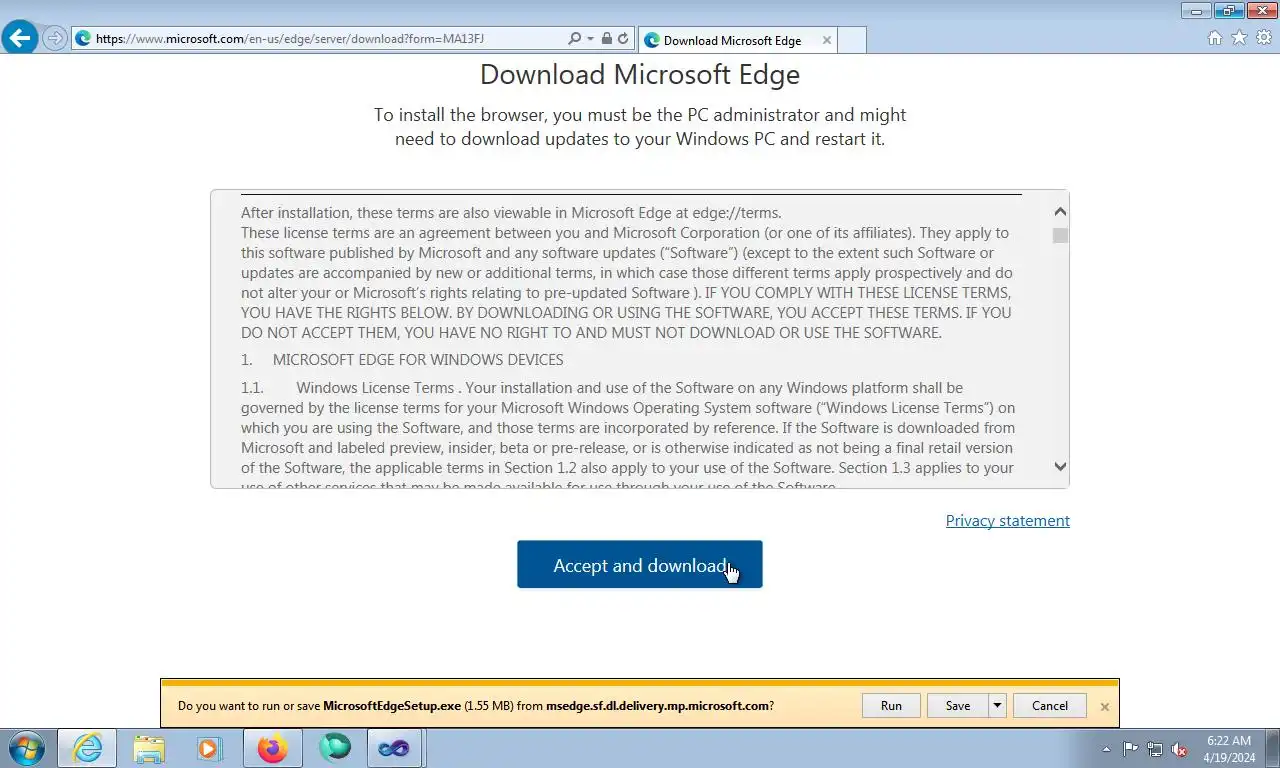1280x768 pixels.
Task: Refresh the page with the reload icon
Action: point(623,39)
